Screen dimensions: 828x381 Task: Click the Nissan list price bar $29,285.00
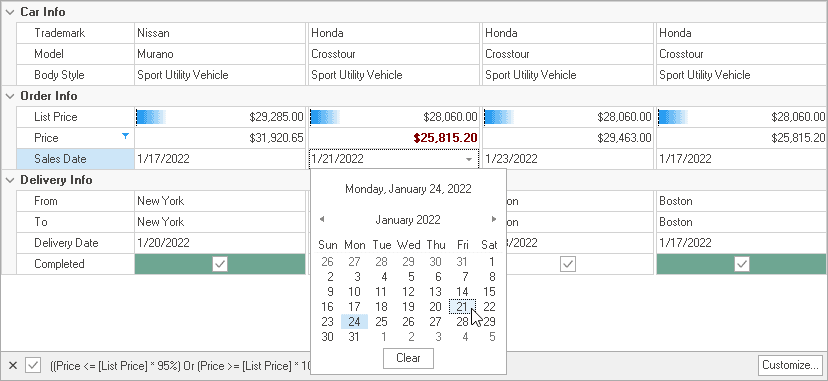tap(220, 117)
